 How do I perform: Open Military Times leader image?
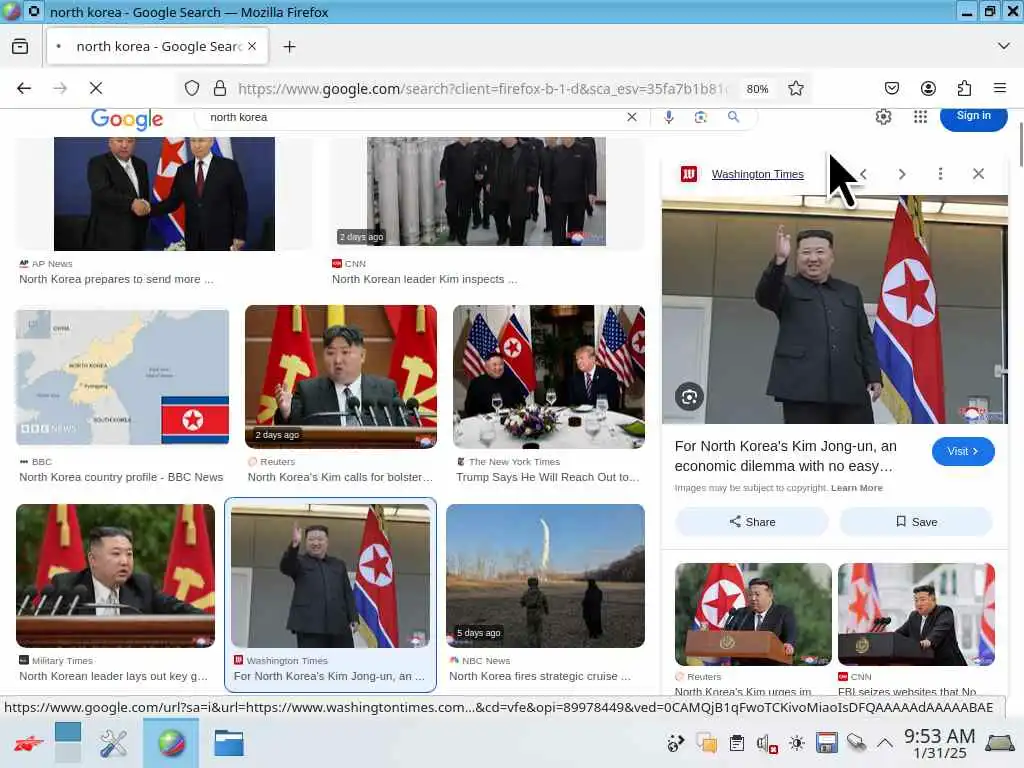click(116, 576)
